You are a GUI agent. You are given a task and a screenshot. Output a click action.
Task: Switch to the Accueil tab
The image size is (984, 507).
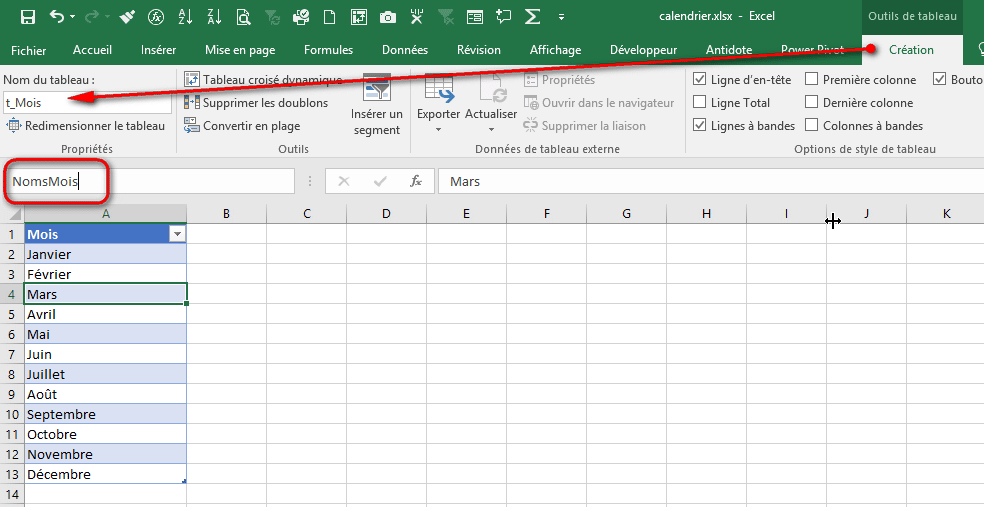tap(92, 50)
